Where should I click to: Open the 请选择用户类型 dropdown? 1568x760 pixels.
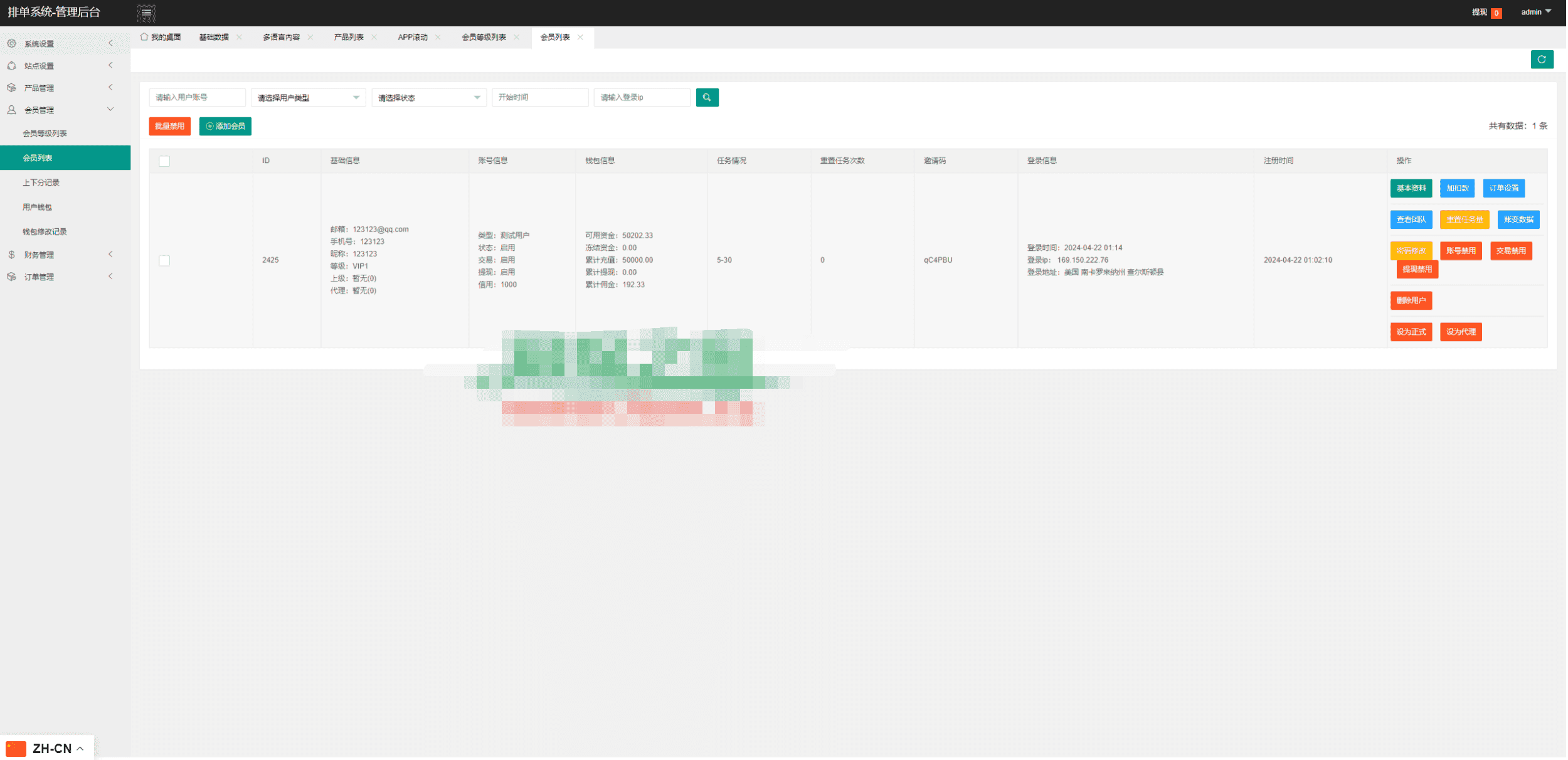[308, 98]
